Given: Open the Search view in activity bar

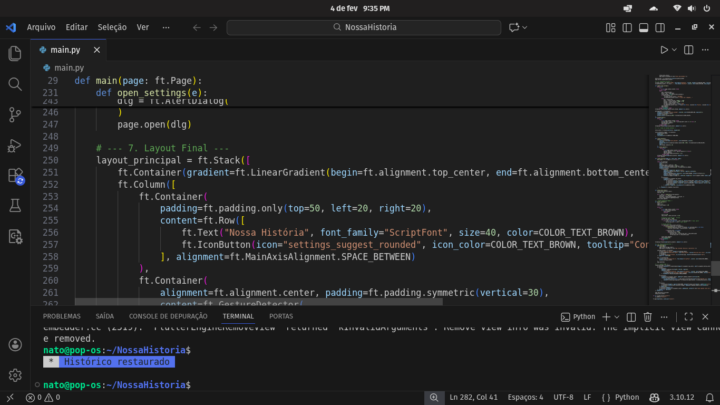Looking at the screenshot, I should pyautogui.click(x=15, y=85).
